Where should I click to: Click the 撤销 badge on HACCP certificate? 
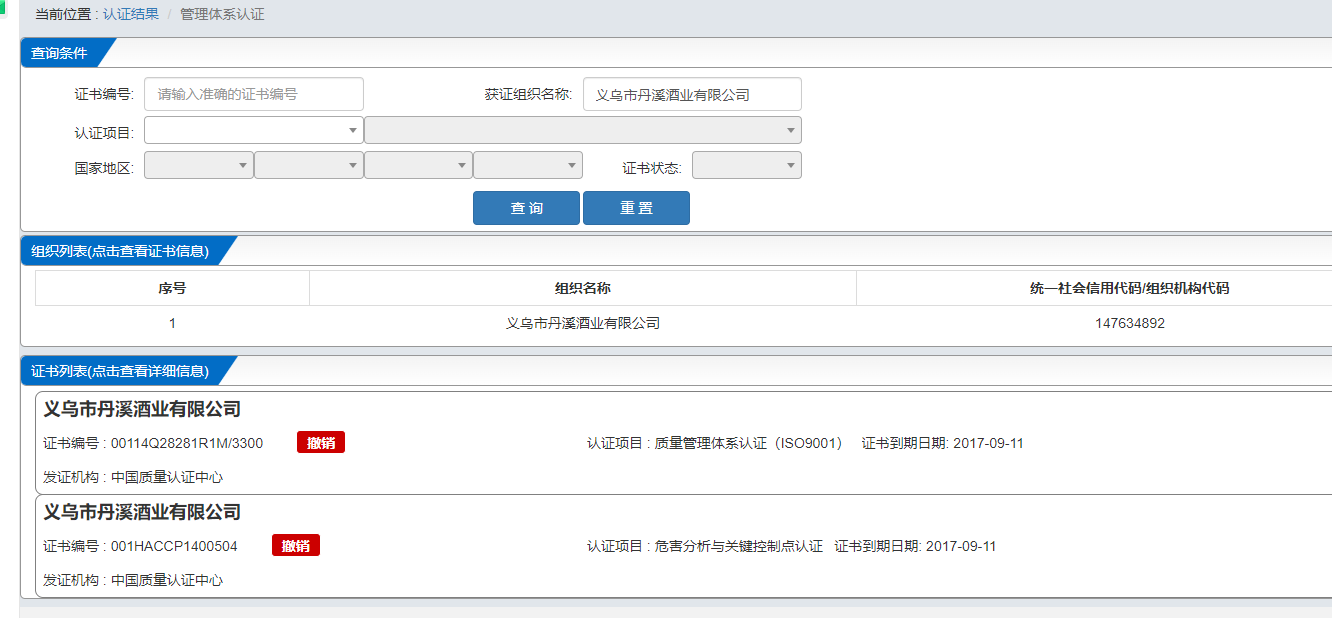pos(296,546)
